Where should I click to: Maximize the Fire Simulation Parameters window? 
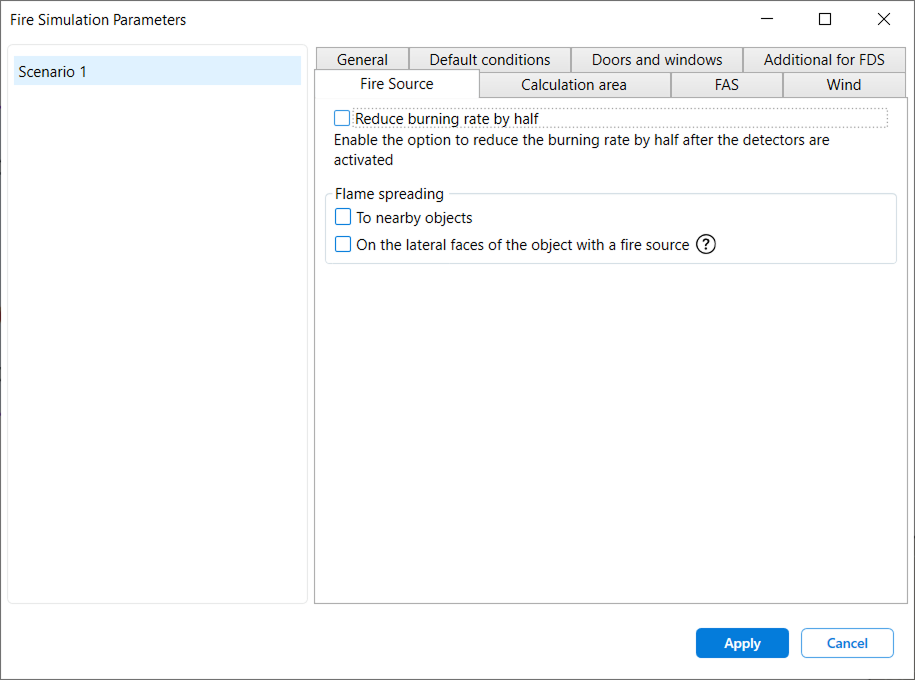(825, 20)
